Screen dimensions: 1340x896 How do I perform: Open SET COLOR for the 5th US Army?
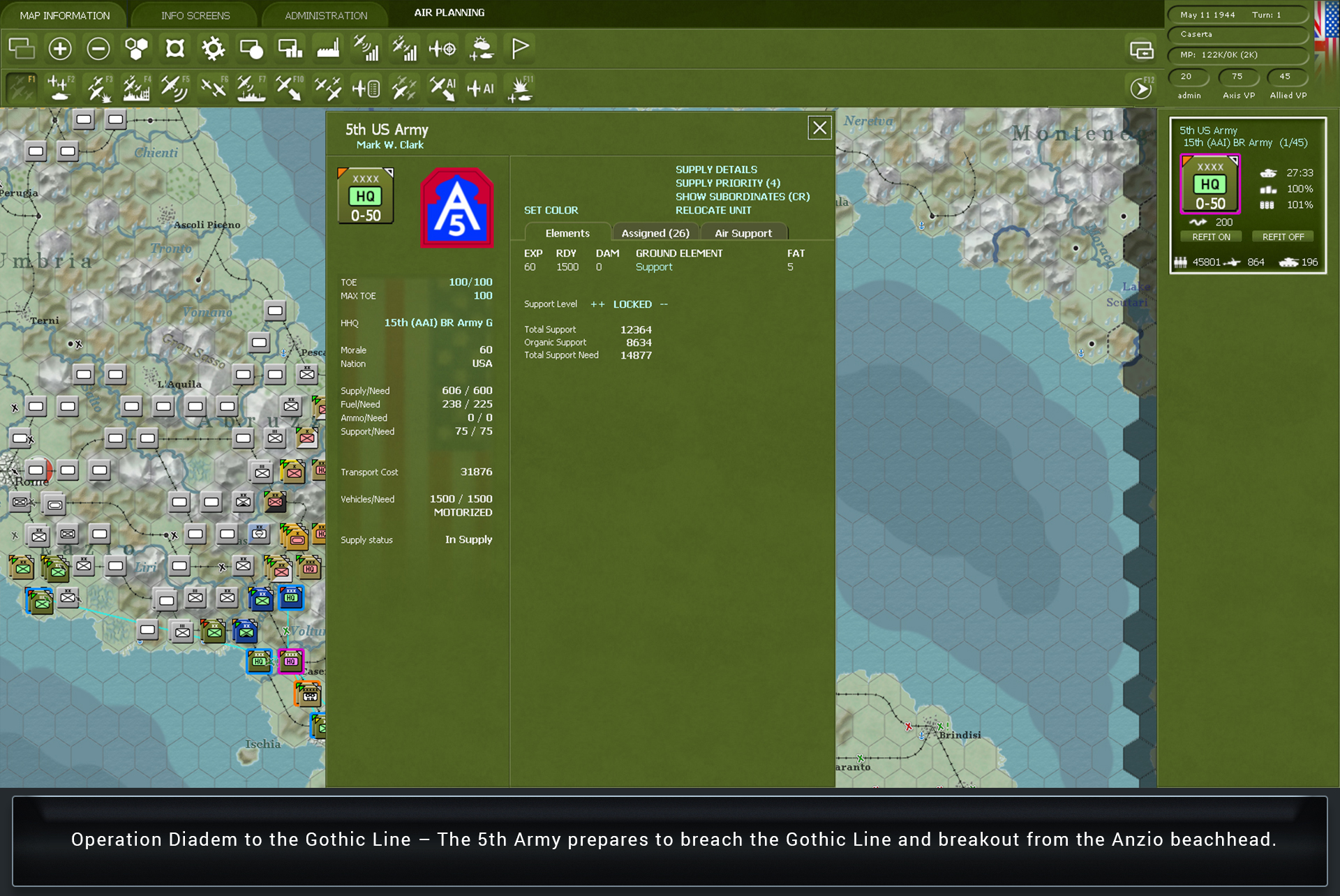click(551, 210)
